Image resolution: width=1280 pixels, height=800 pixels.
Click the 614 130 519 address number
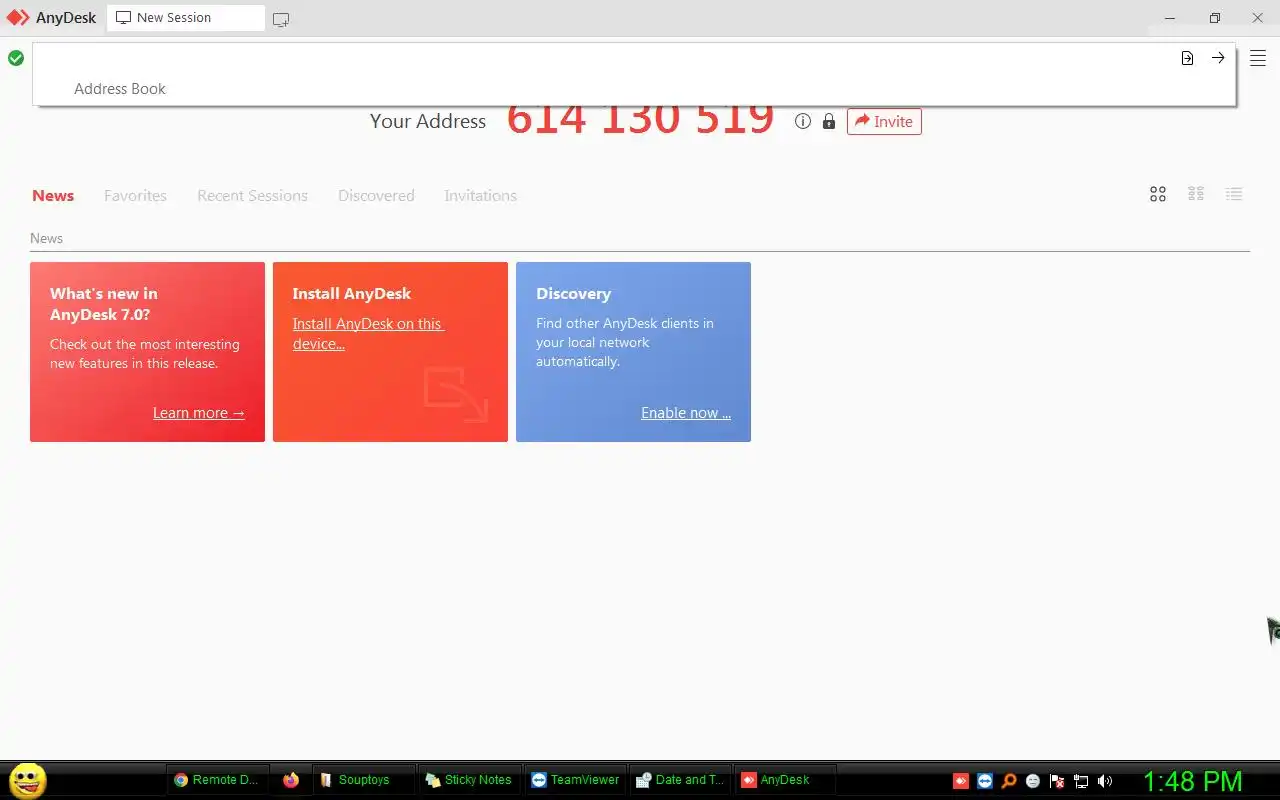pos(640,120)
